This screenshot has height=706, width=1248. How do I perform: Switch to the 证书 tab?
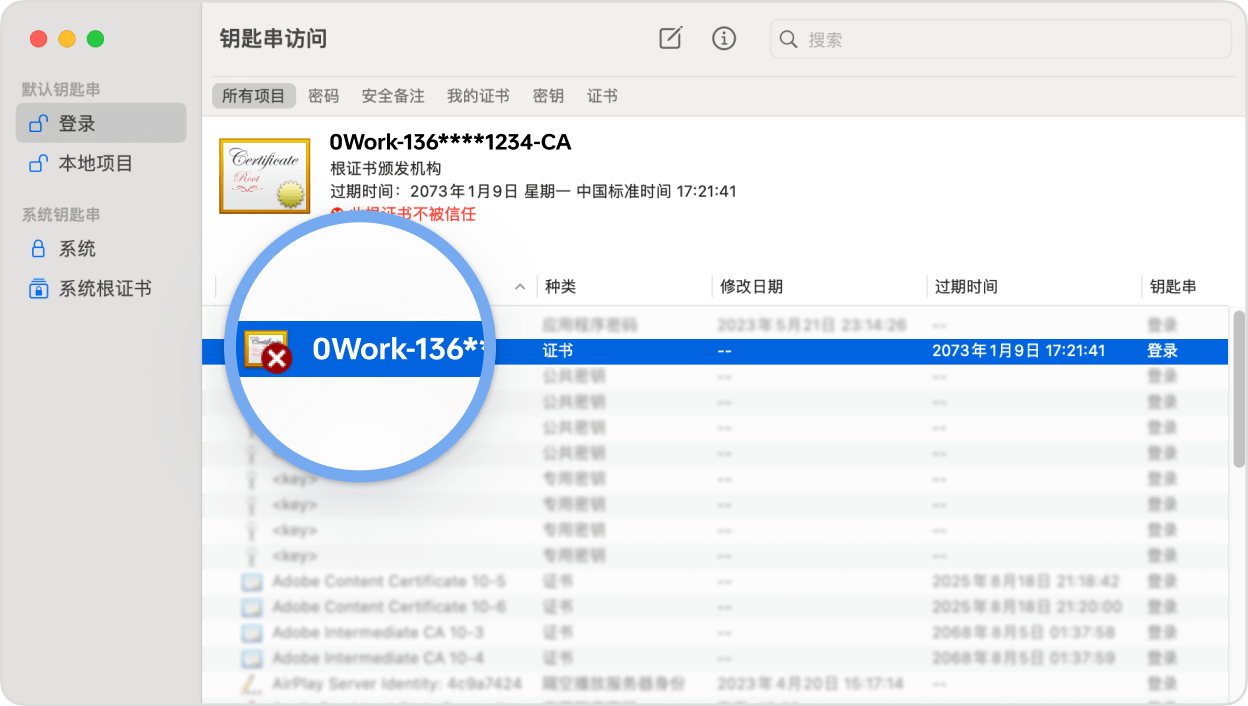602,96
